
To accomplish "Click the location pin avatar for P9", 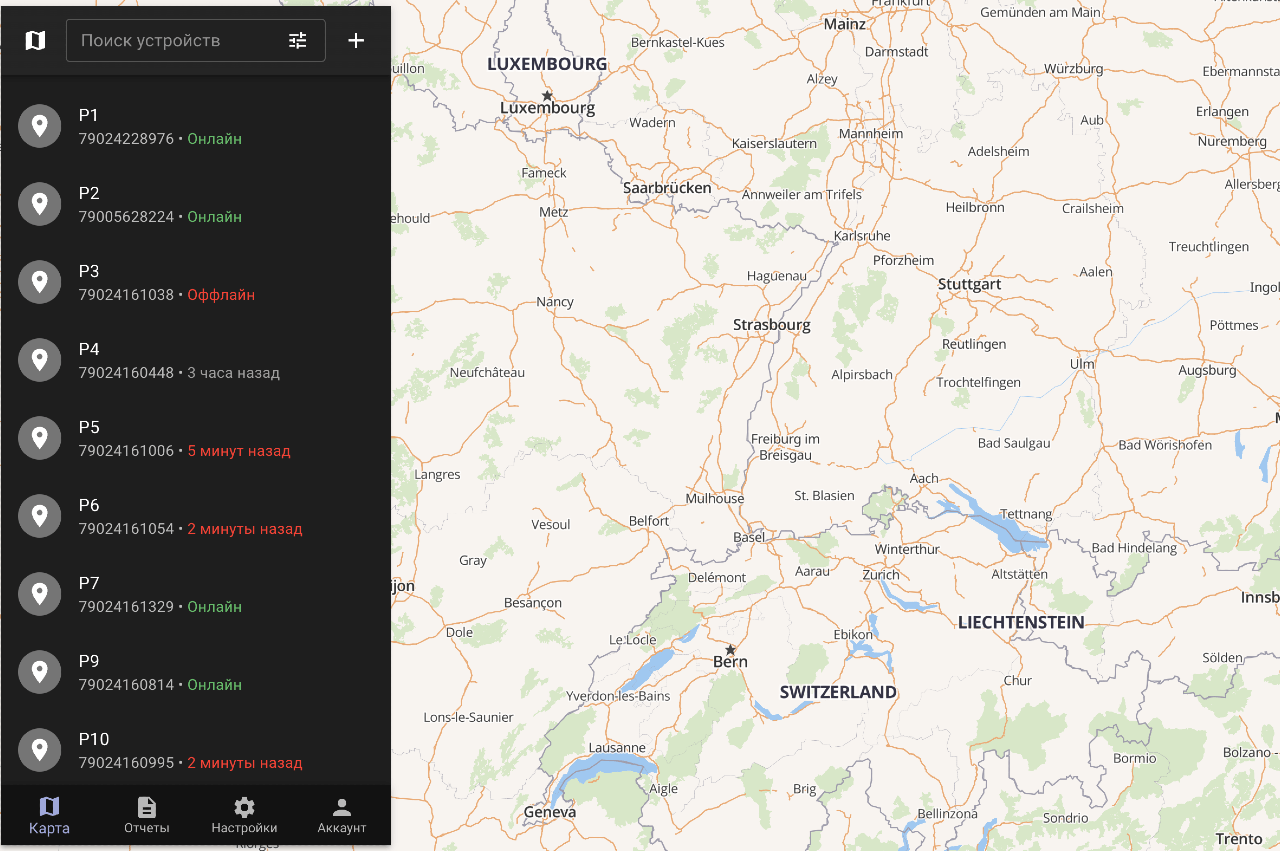I will [x=40, y=672].
